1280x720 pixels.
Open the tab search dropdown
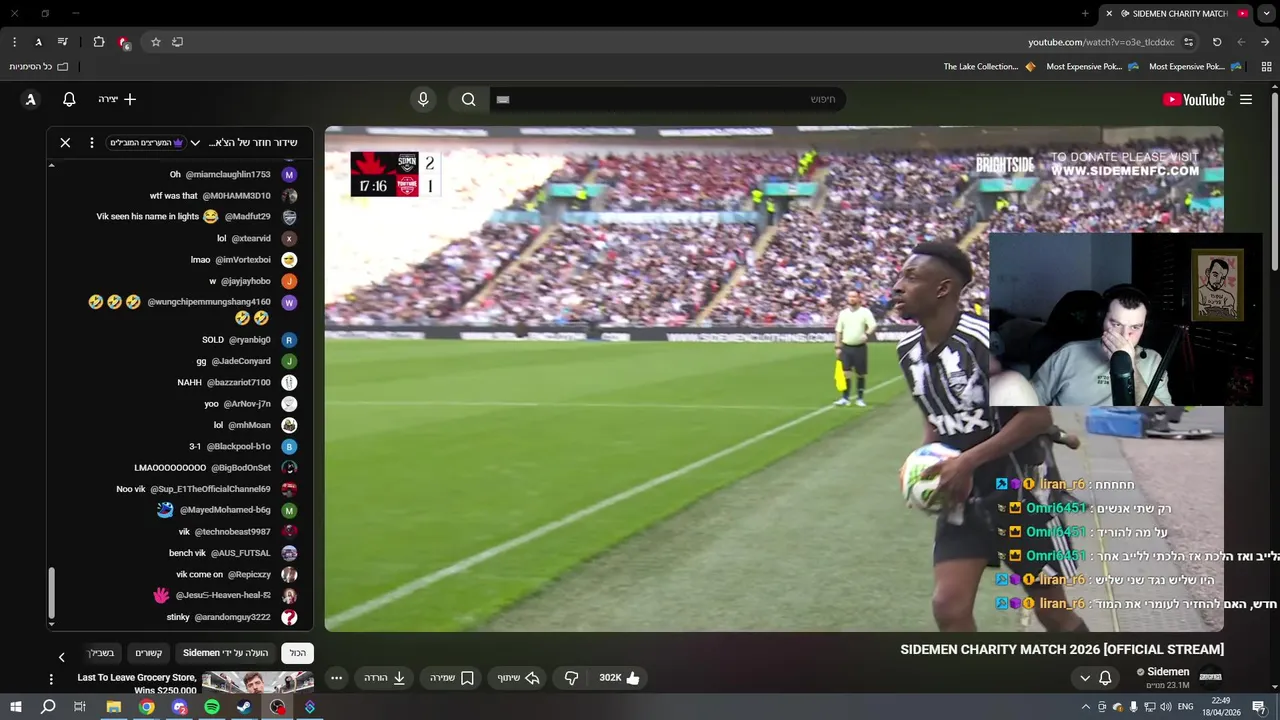1266,13
